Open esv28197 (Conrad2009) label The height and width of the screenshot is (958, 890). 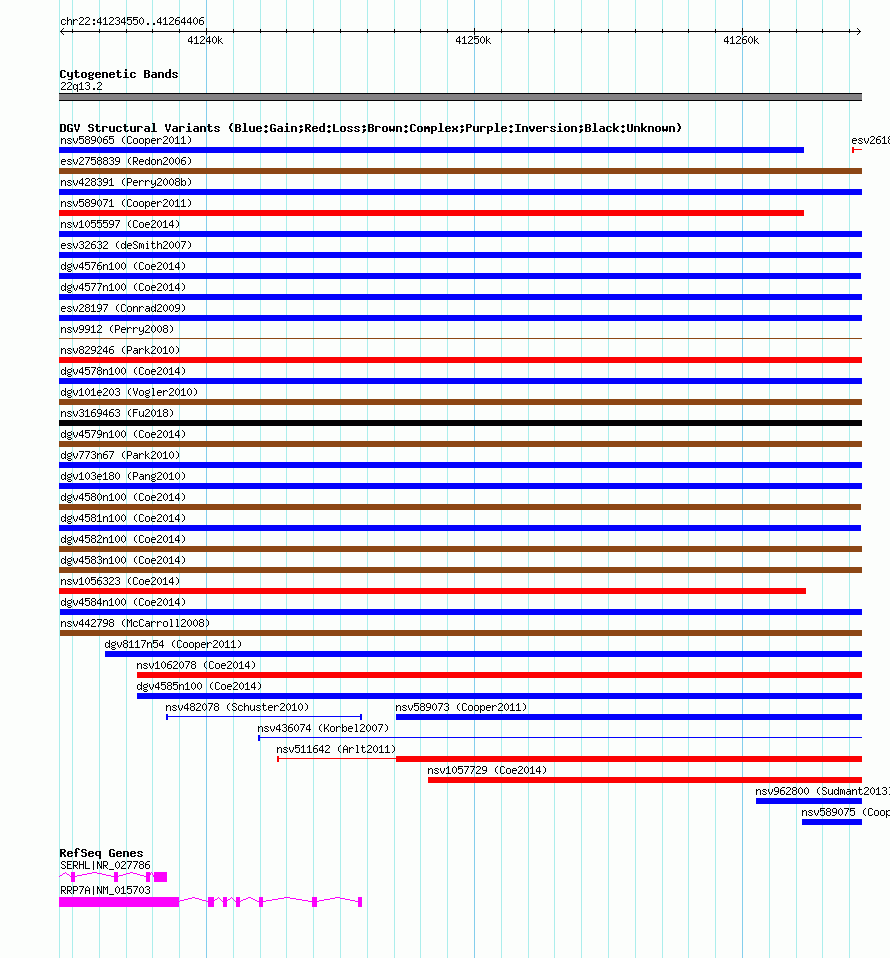tap(123, 308)
